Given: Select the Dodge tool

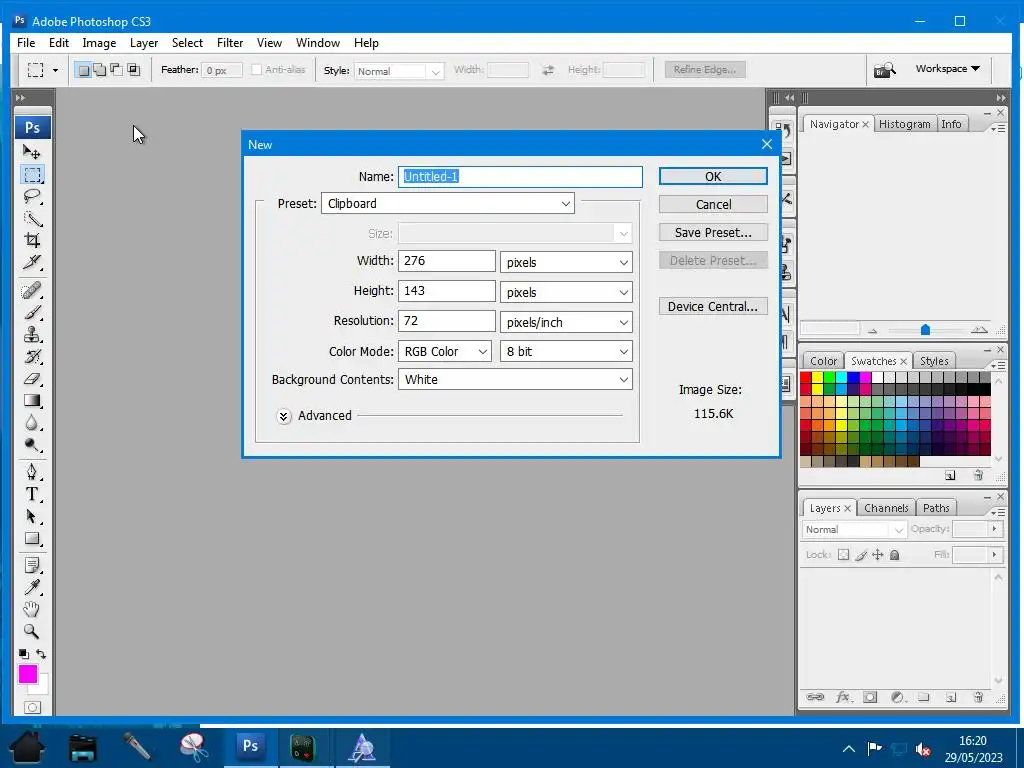Looking at the screenshot, I should pyautogui.click(x=31, y=445).
